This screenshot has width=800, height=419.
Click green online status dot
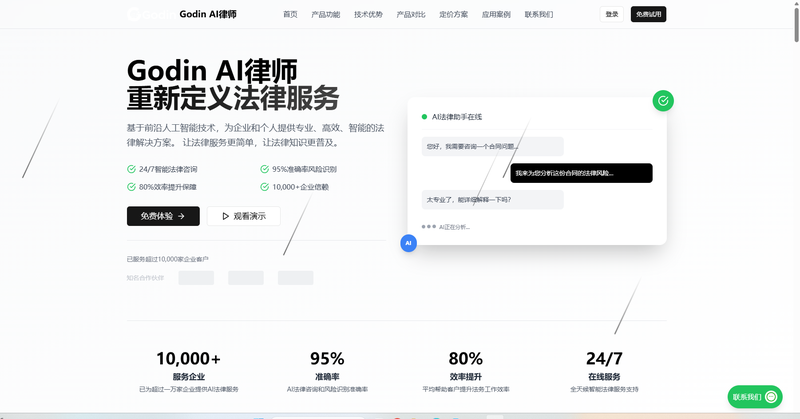click(424, 117)
